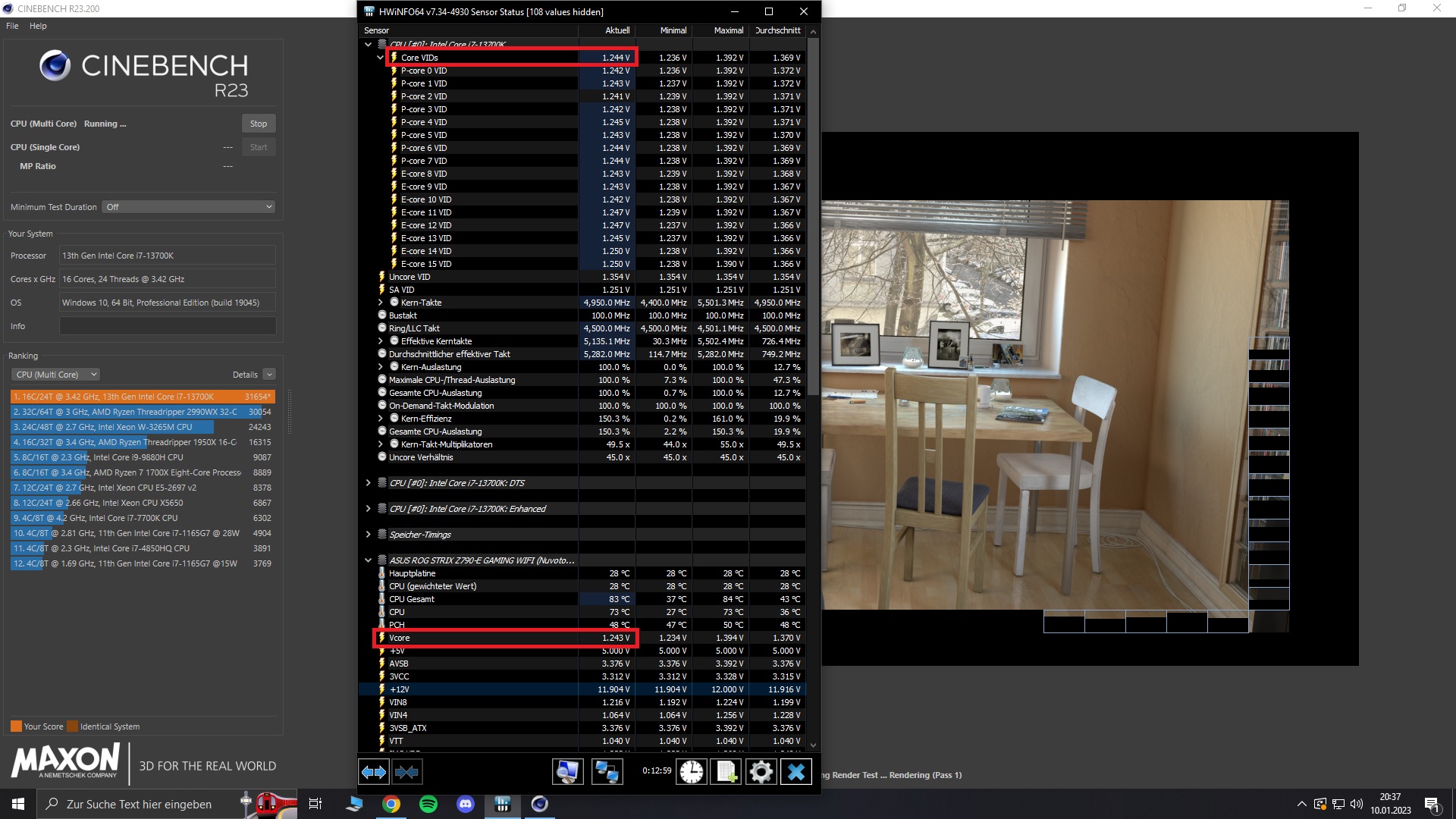Close sensors with the blue X icon
The height and width of the screenshot is (819, 1456).
(x=795, y=772)
